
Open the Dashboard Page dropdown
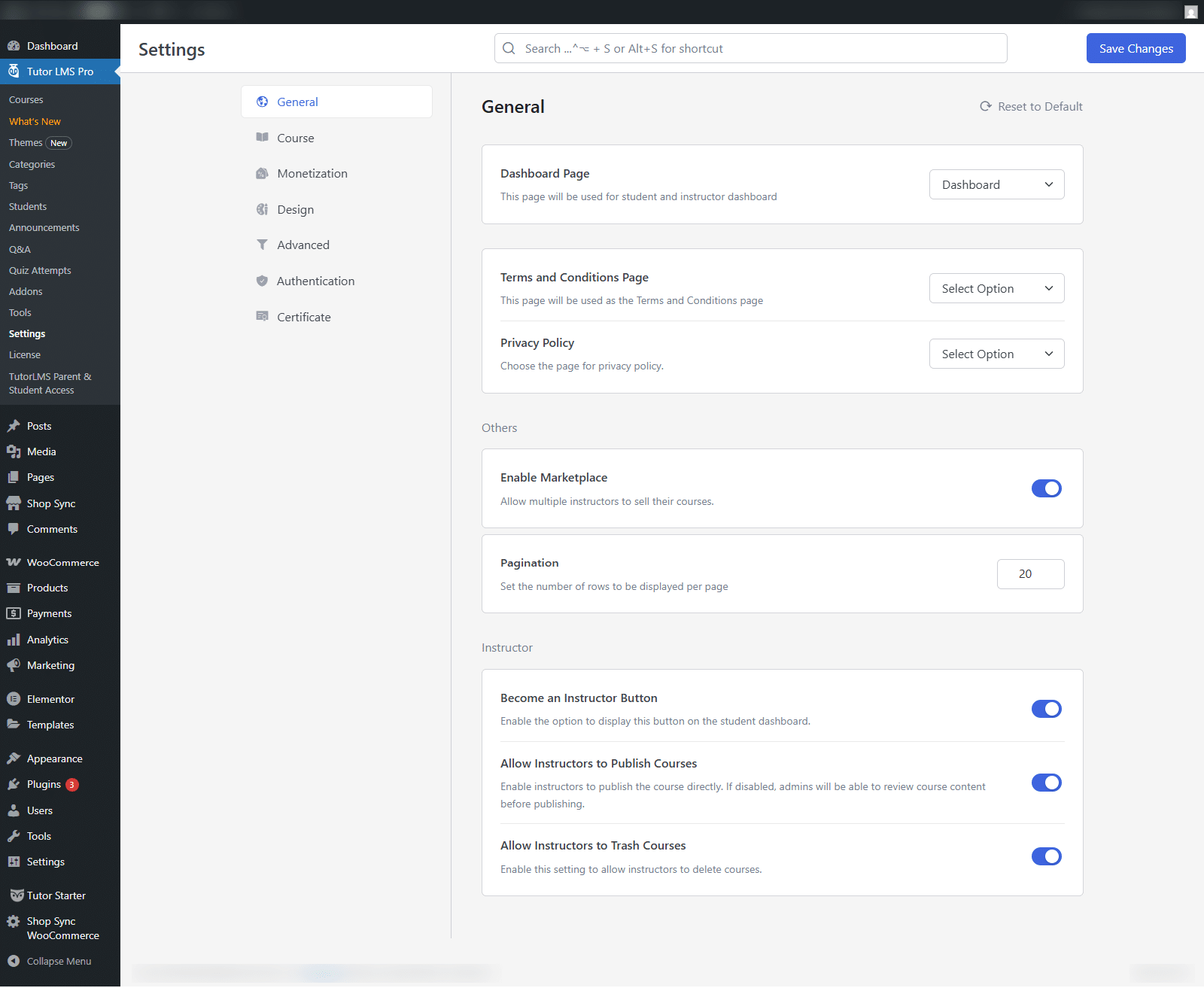[996, 184]
